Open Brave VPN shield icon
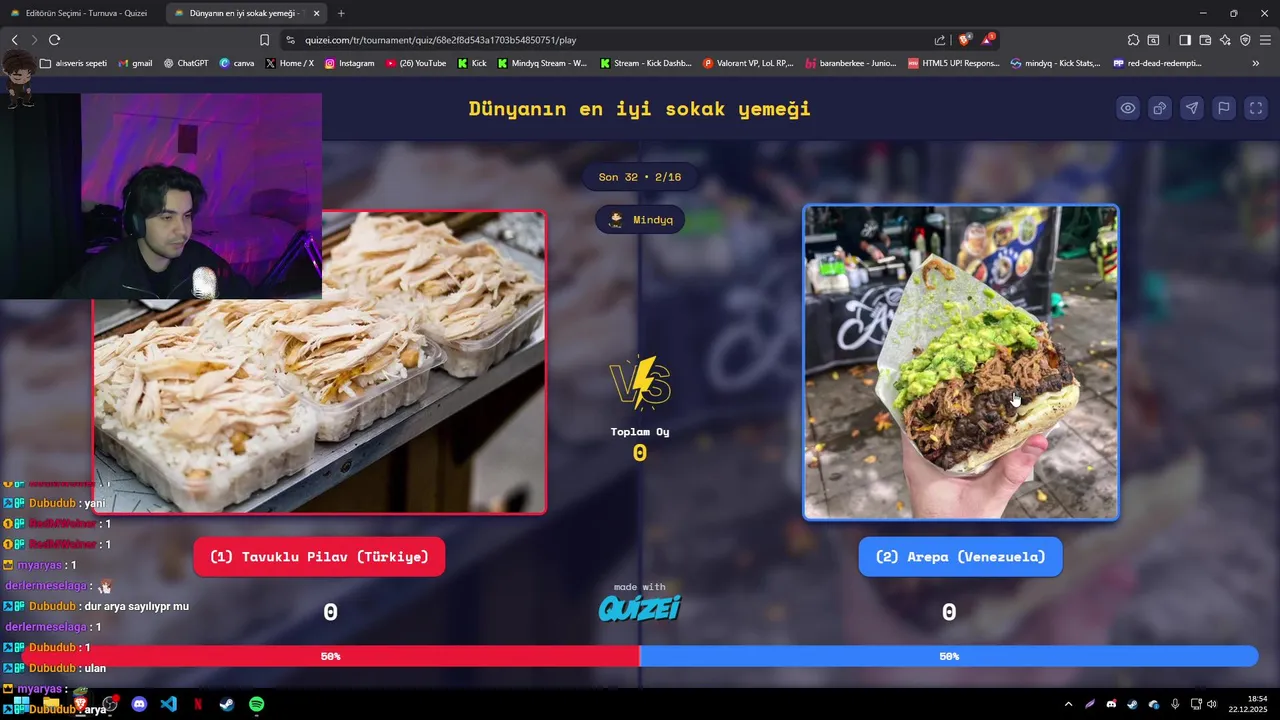Image resolution: width=1280 pixels, height=720 pixels. pos(1245,40)
